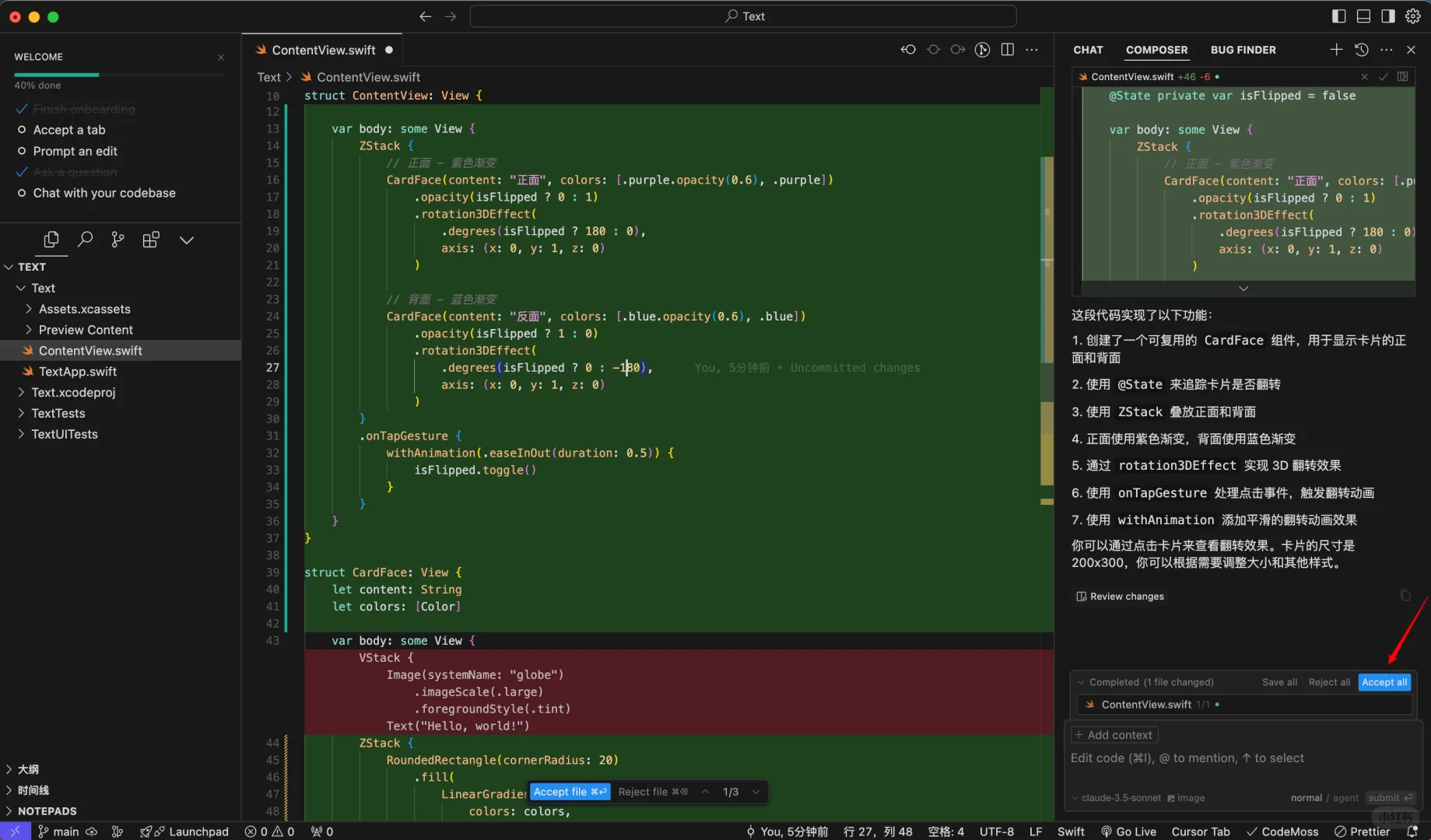Open the Extensions view icon

click(151, 240)
